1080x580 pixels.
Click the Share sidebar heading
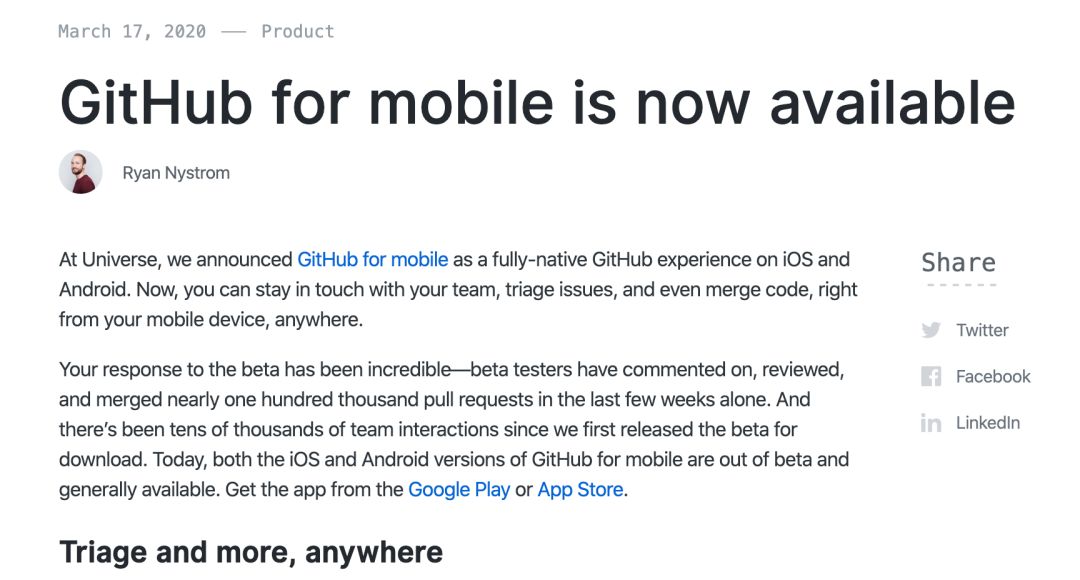coord(959,262)
